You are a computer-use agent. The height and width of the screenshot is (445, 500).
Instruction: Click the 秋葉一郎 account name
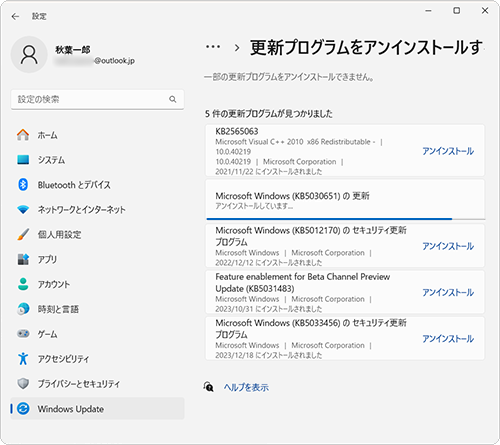click(73, 50)
